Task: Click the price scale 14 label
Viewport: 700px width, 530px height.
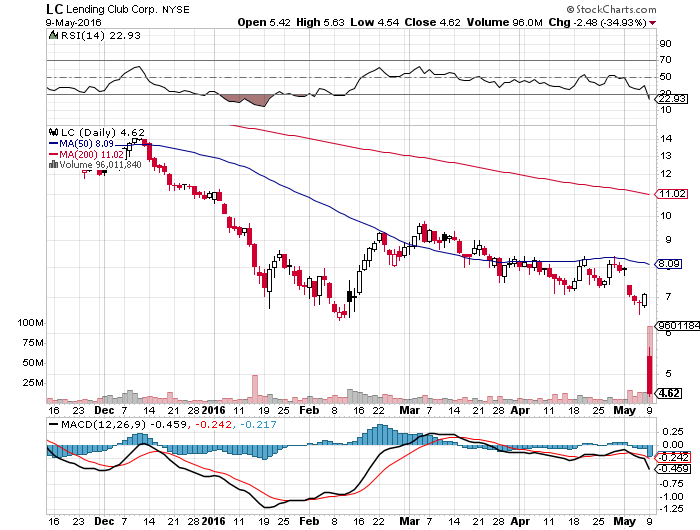Action: [666, 138]
